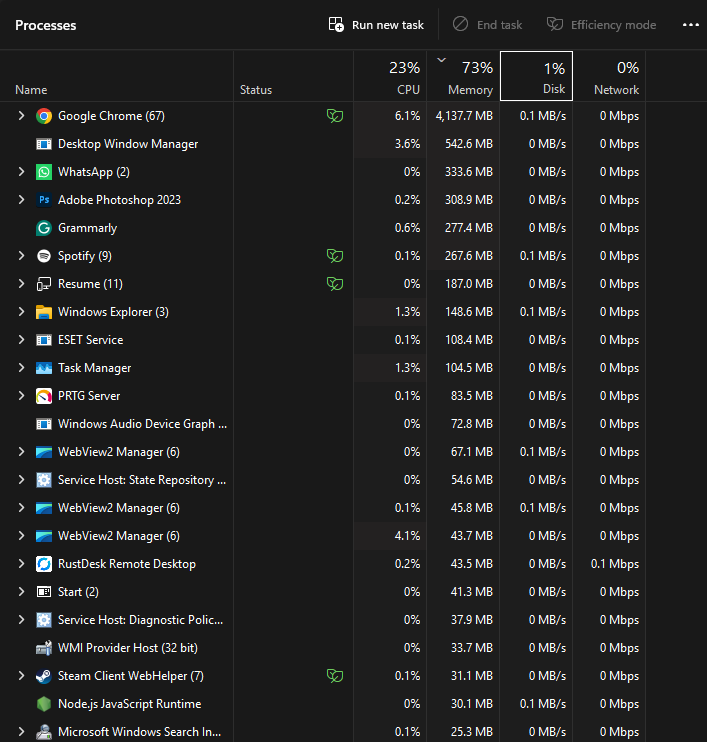Select the Grammarly process icon
Screen dimensions: 707x742
click(44, 228)
